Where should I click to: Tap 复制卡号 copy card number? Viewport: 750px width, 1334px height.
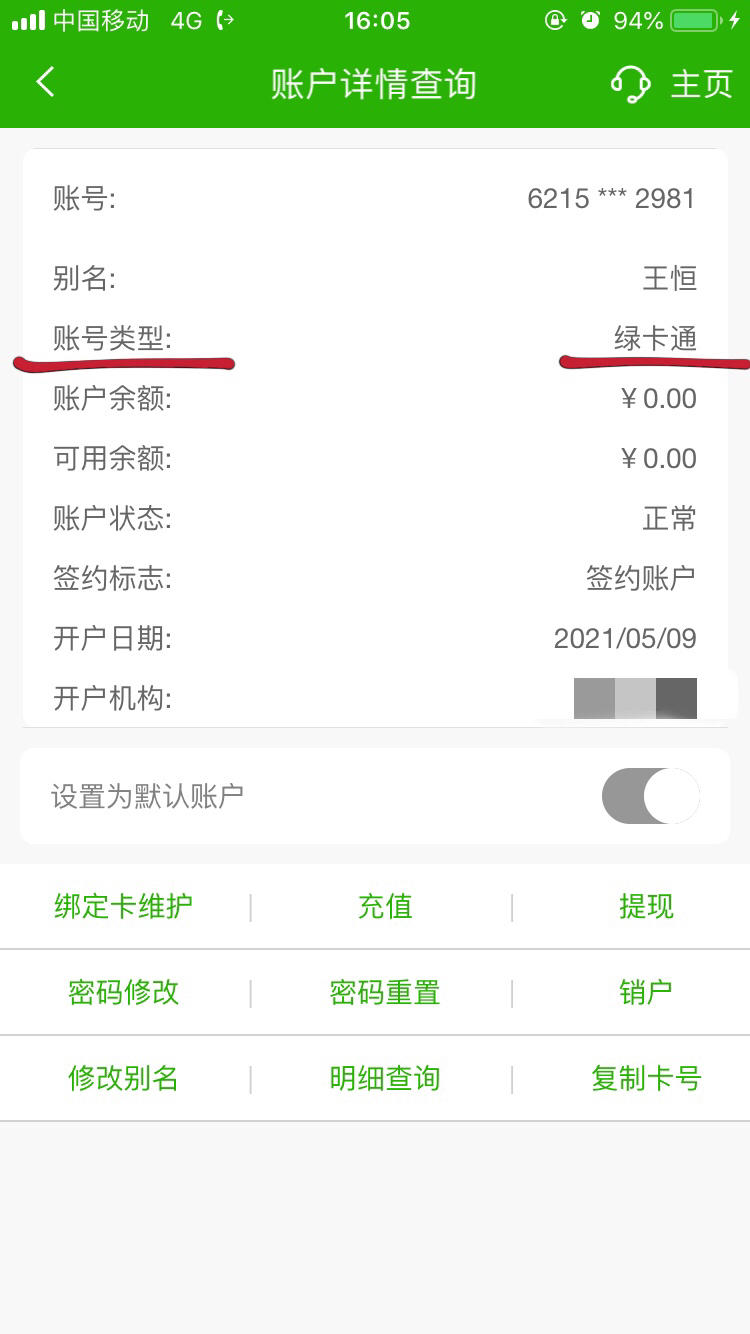tap(646, 1078)
